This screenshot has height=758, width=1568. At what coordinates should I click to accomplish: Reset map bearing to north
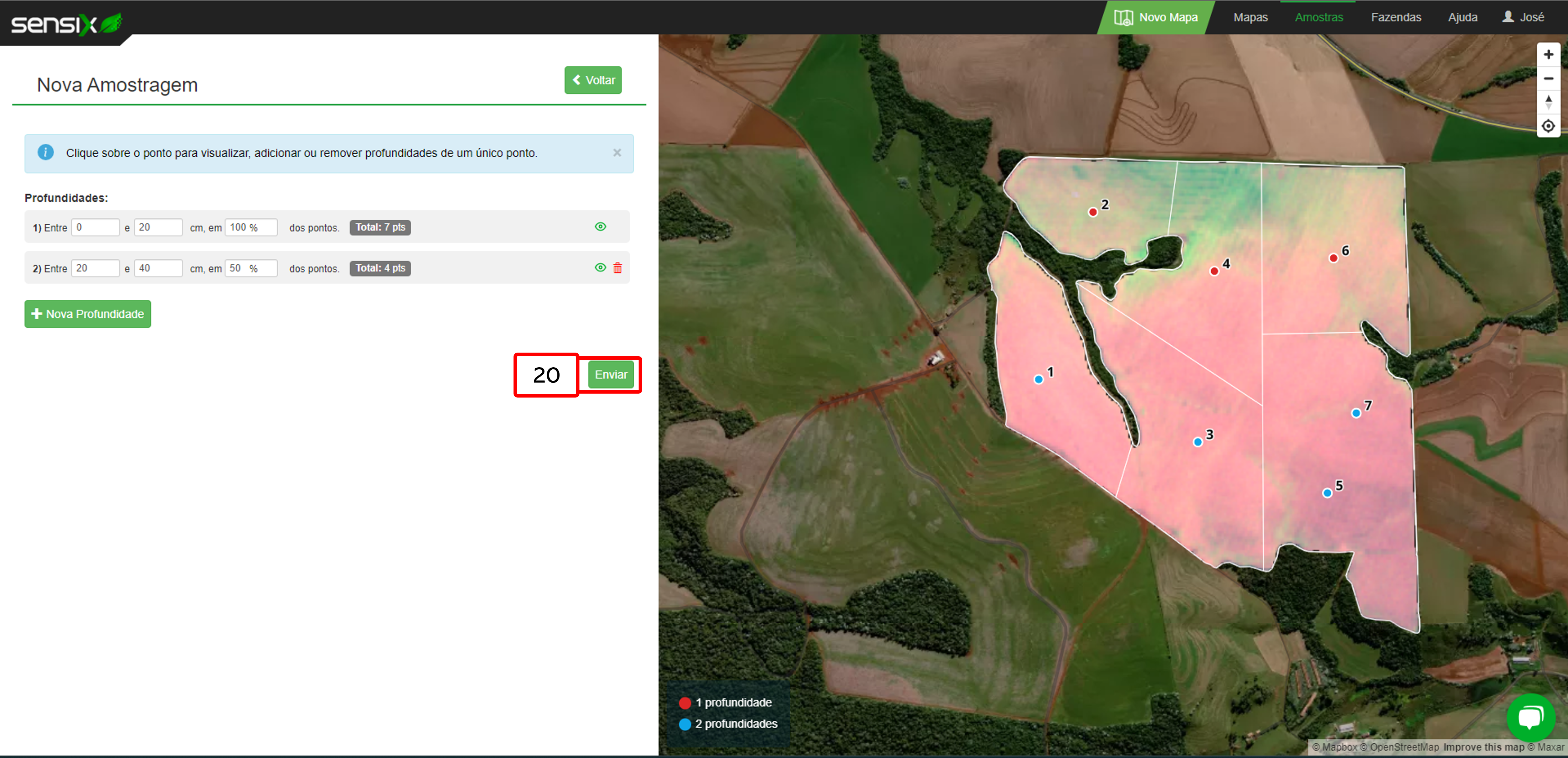[1548, 102]
